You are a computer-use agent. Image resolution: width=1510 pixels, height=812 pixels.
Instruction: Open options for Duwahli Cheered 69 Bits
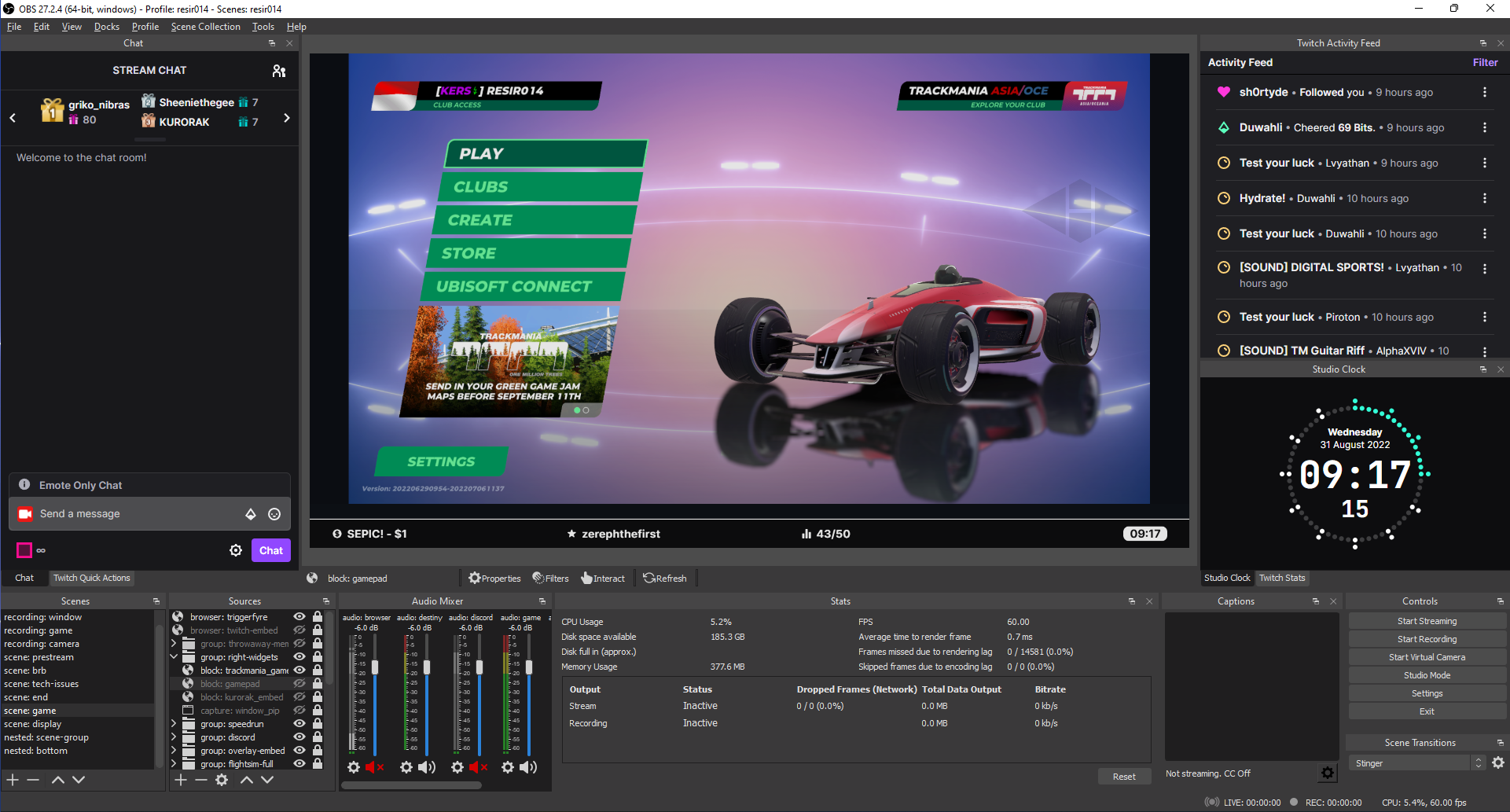pyautogui.click(x=1485, y=127)
